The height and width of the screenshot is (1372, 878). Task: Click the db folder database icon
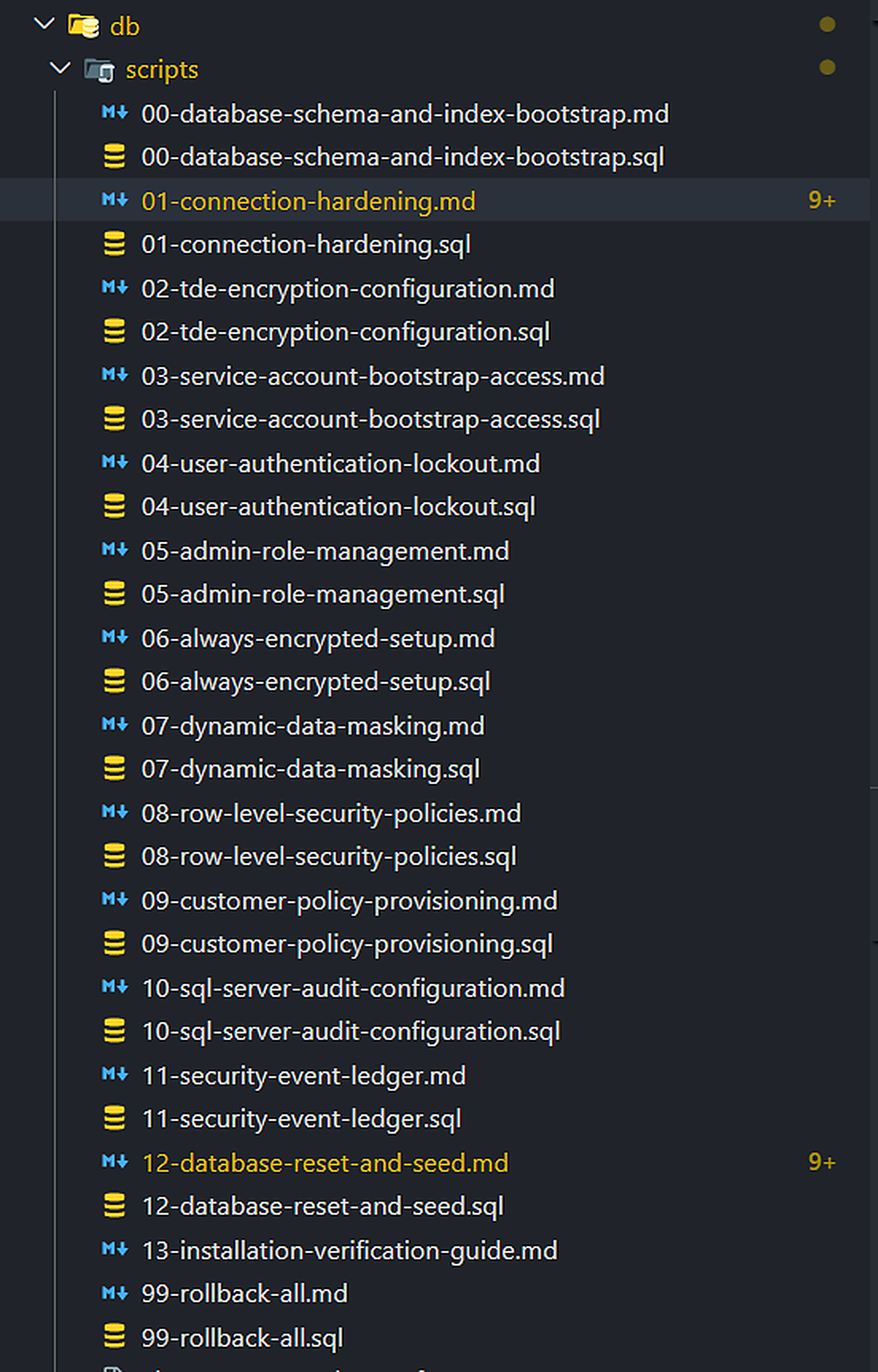point(84,26)
